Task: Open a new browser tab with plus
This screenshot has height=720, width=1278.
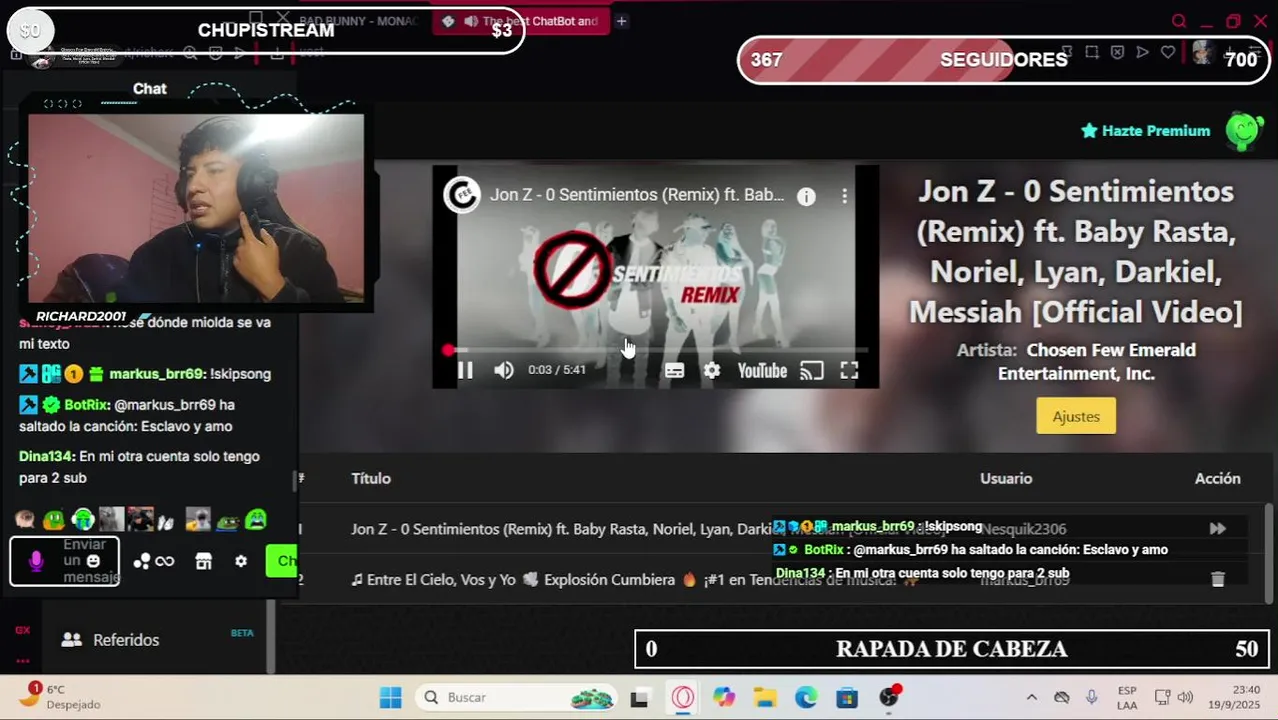Action: (x=621, y=21)
